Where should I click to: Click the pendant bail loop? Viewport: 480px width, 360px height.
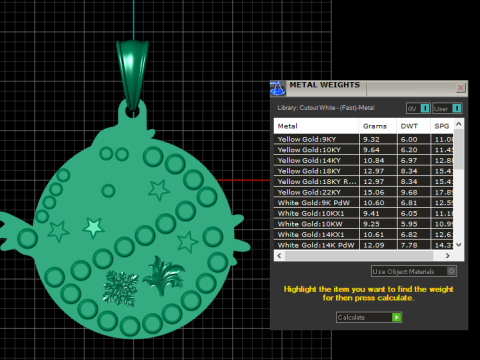coord(132,75)
